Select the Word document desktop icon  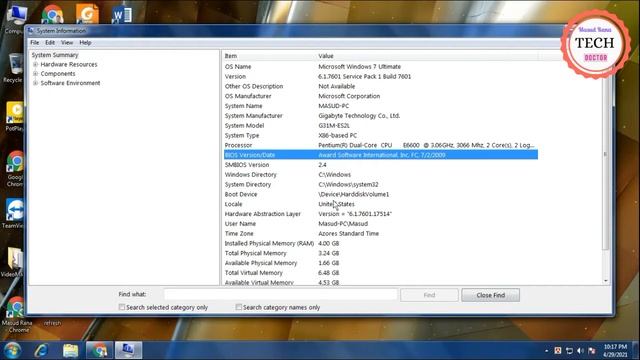click(x=122, y=14)
